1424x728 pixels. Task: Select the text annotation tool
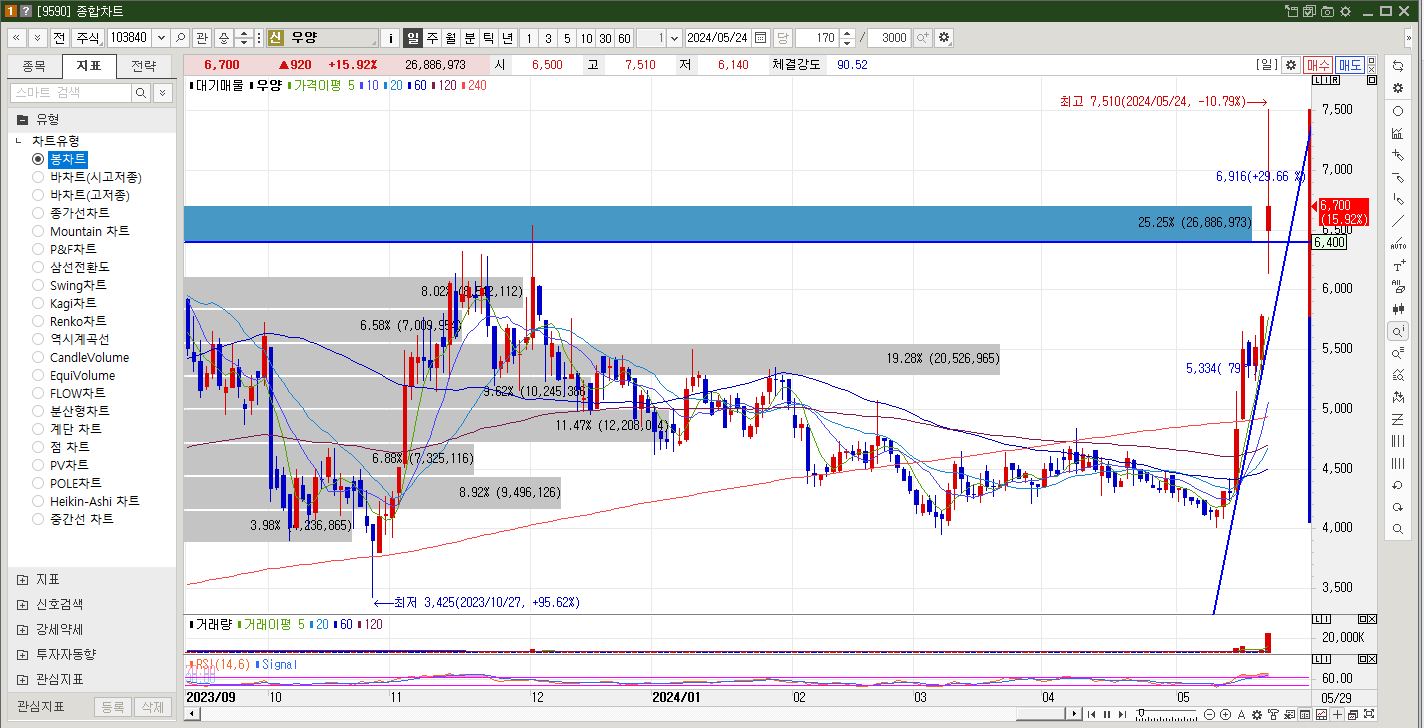tap(1398, 265)
